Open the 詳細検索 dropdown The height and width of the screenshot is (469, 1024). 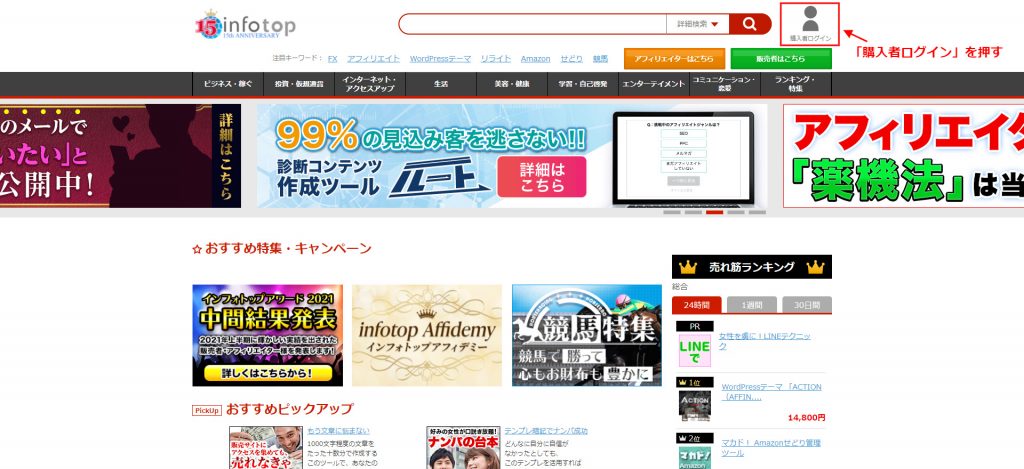click(697, 24)
